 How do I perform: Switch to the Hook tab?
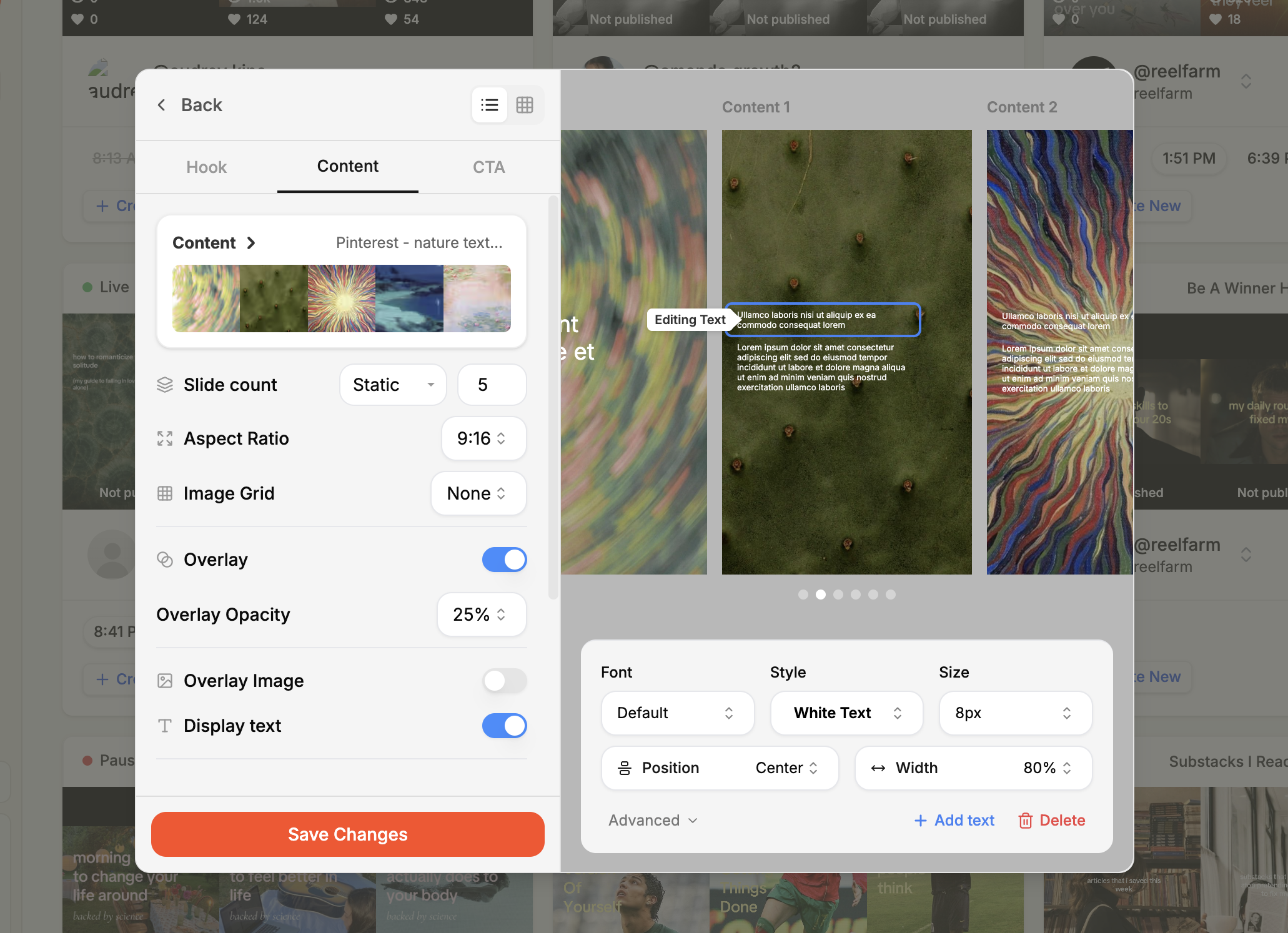pos(206,167)
